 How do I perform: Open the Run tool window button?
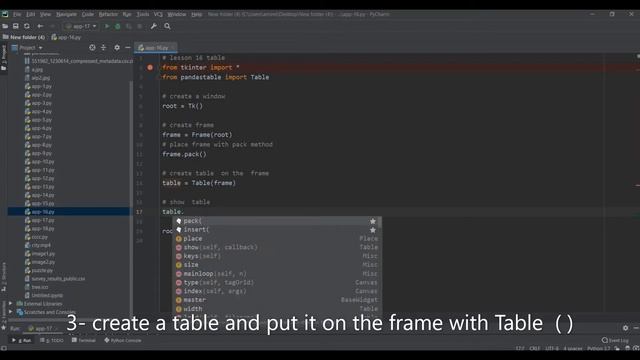[x=22, y=340]
